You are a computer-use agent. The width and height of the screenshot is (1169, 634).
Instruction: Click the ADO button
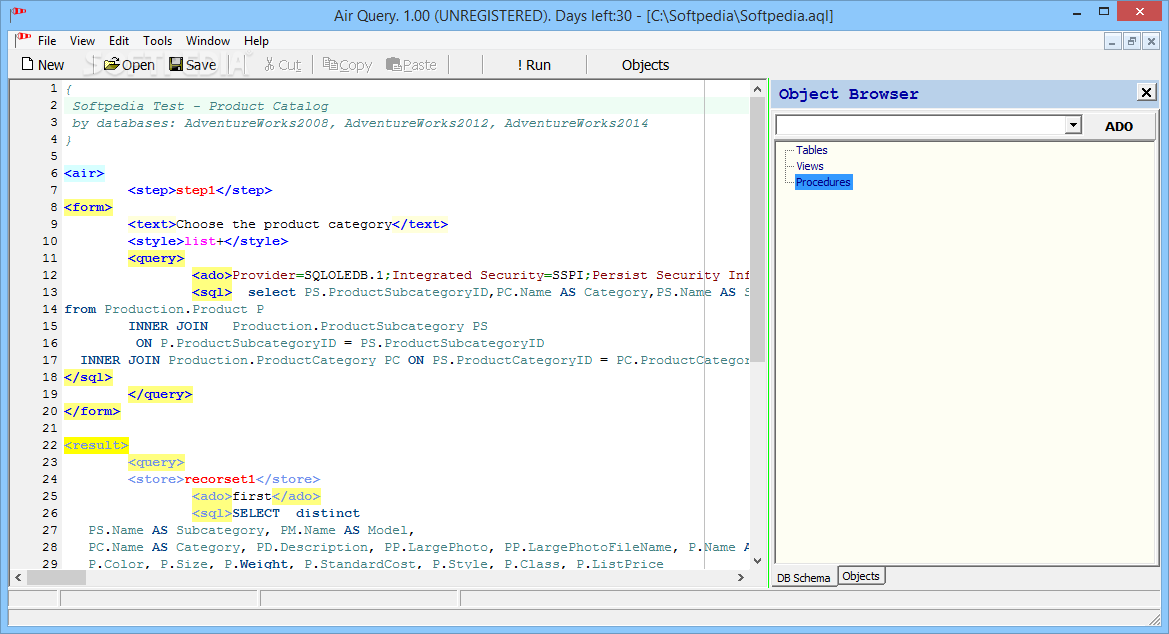coord(1118,126)
